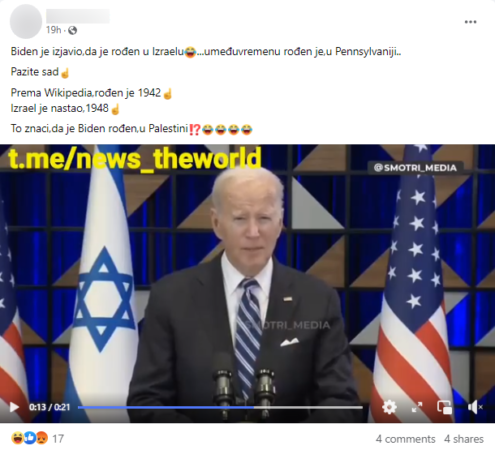This screenshot has height=450, width=495.
Task: Open the 19h timestamp link
Action: 53,30
